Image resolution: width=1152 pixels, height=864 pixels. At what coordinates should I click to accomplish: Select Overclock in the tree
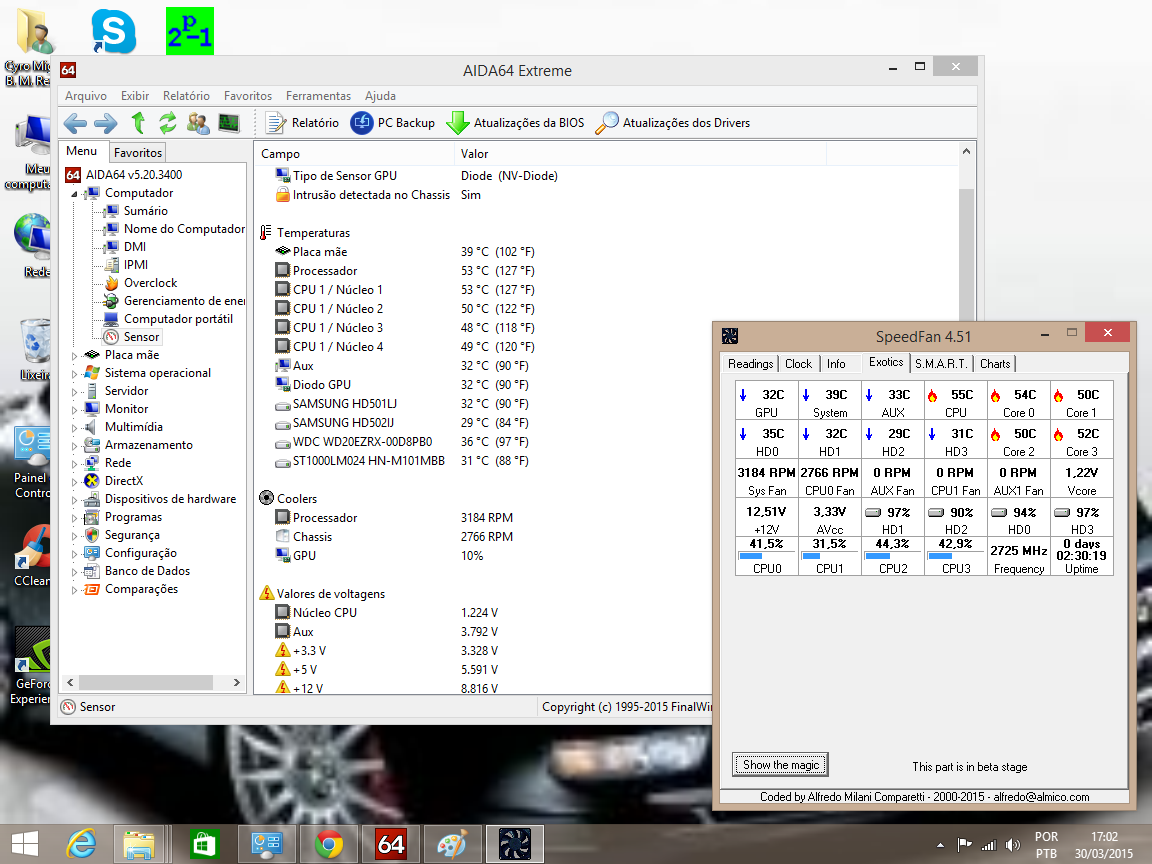point(150,283)
